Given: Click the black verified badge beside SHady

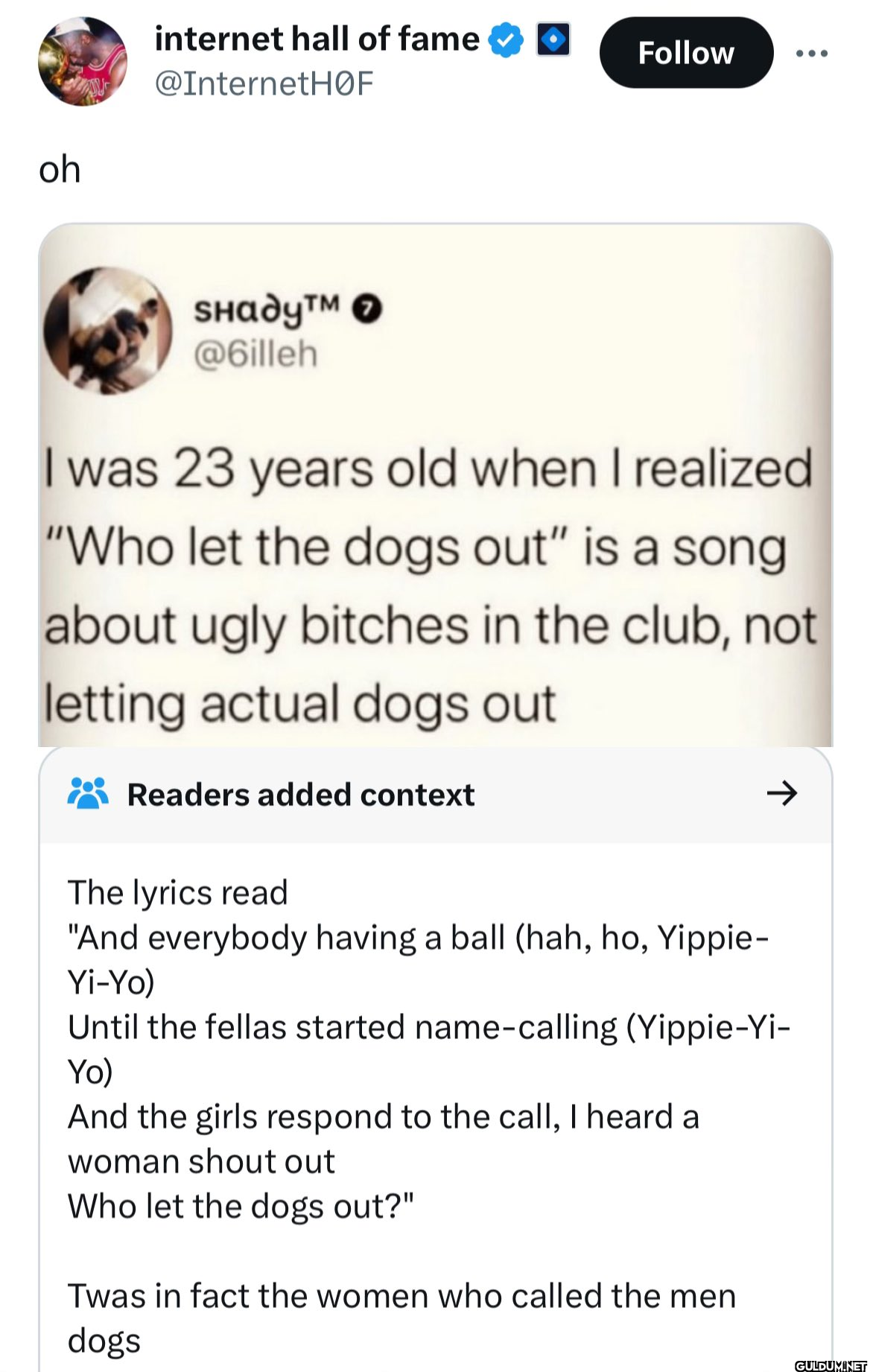Looking at the screenshot, I should [x=370, y=309].
